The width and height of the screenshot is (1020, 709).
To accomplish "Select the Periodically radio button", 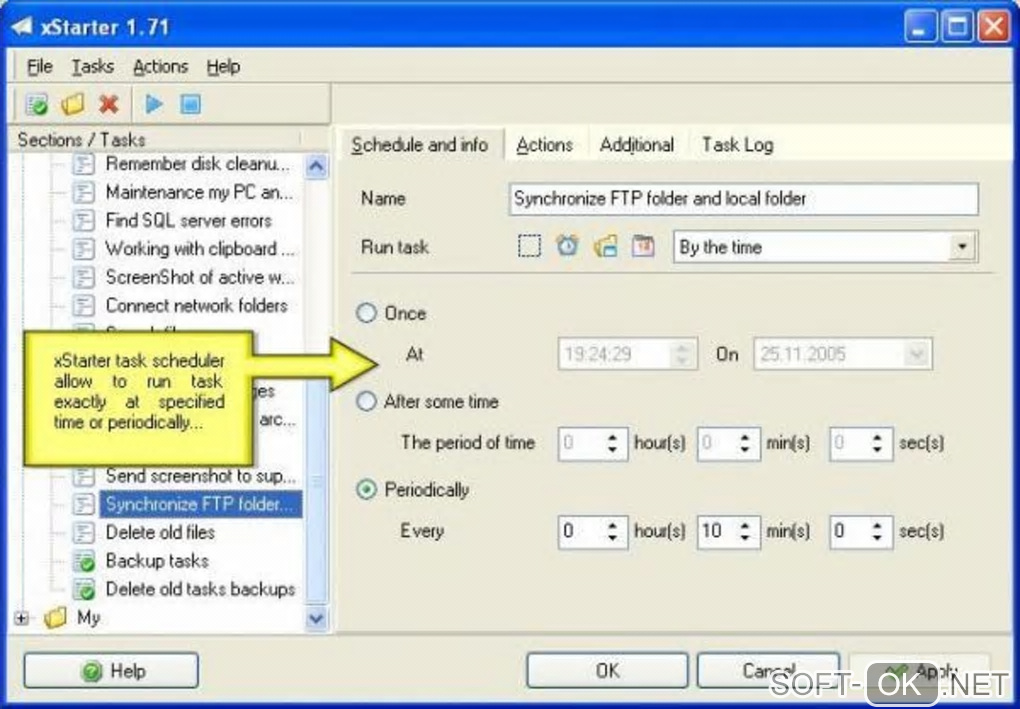I will pos(366,490).
